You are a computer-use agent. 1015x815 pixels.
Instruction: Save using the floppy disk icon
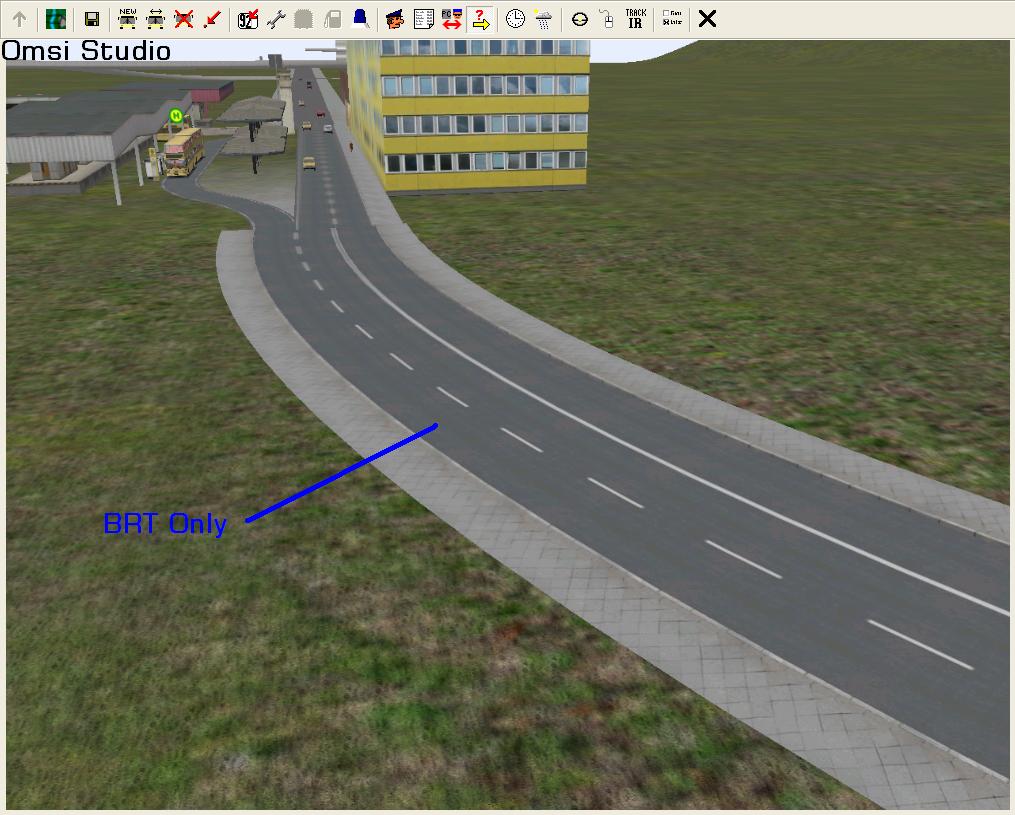(91, 19)
